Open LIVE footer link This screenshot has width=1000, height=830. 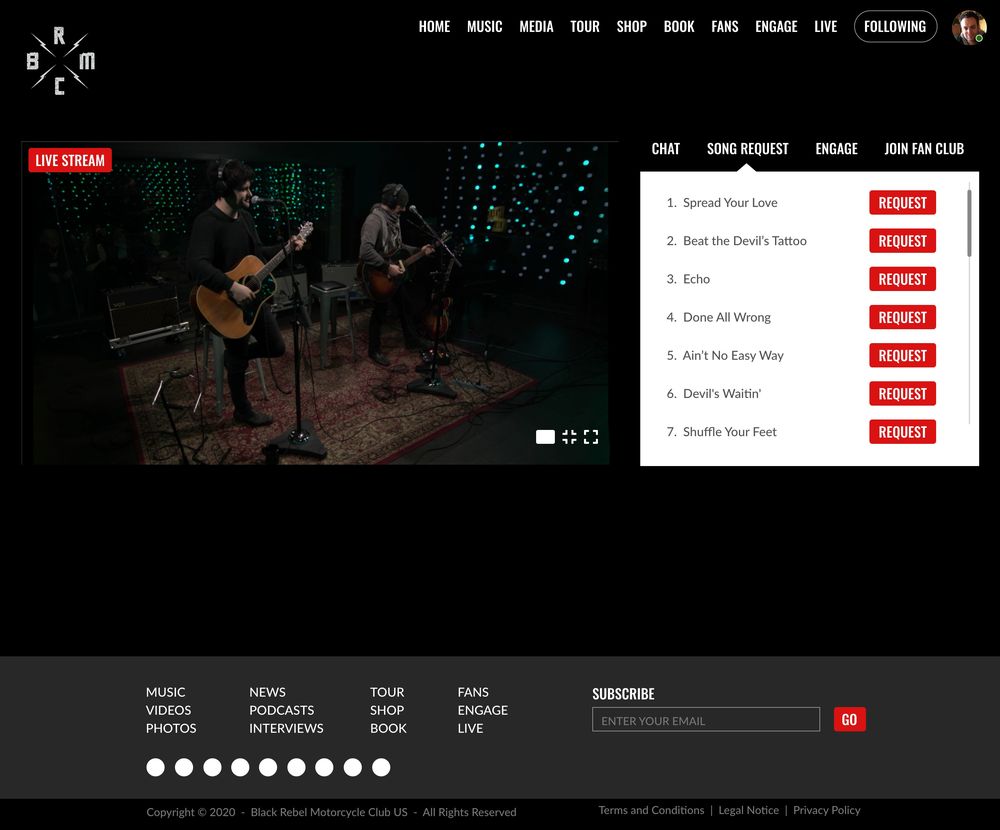coord(470,728)
